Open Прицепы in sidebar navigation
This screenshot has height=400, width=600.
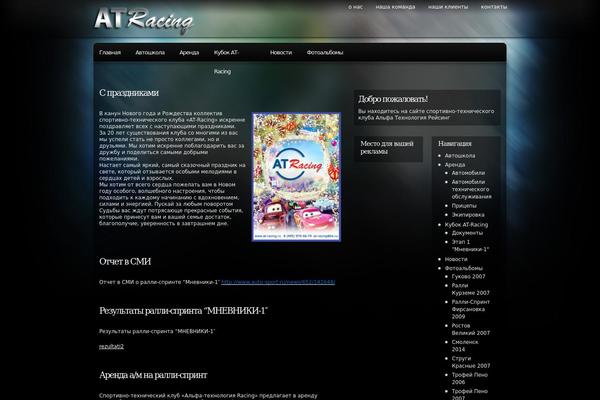[x=464, y=206]
